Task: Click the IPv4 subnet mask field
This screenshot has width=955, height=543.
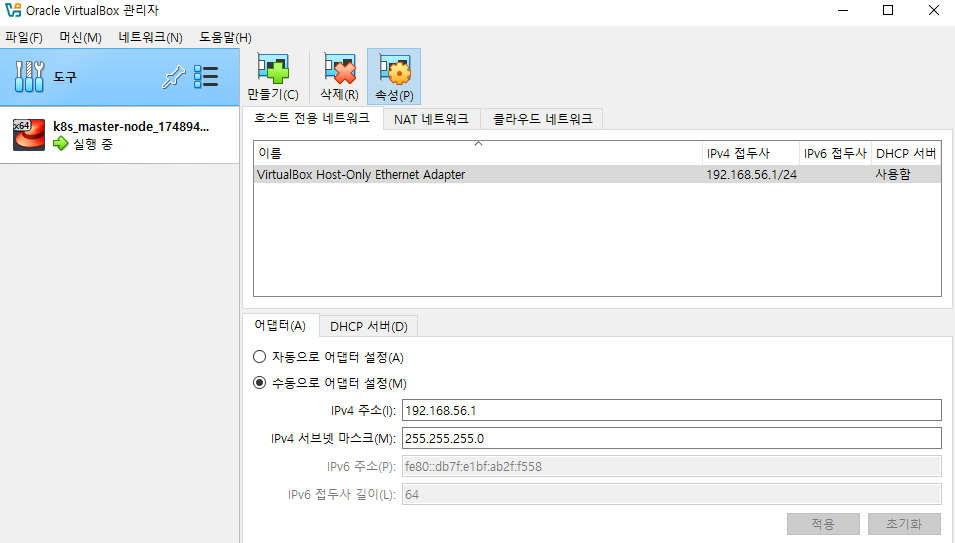Action: (671, 438)
